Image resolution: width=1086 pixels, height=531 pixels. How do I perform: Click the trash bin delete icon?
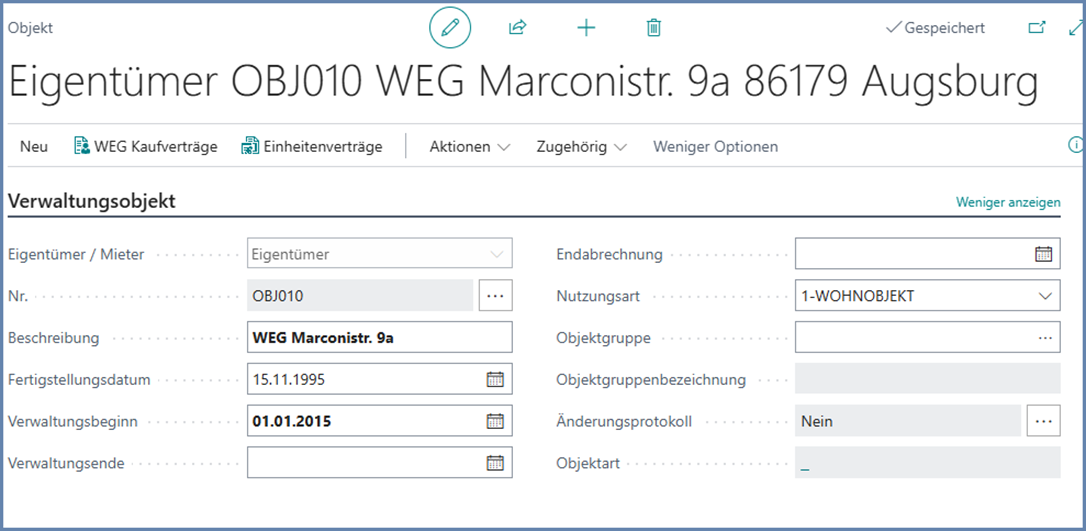(x=653, y=28)
